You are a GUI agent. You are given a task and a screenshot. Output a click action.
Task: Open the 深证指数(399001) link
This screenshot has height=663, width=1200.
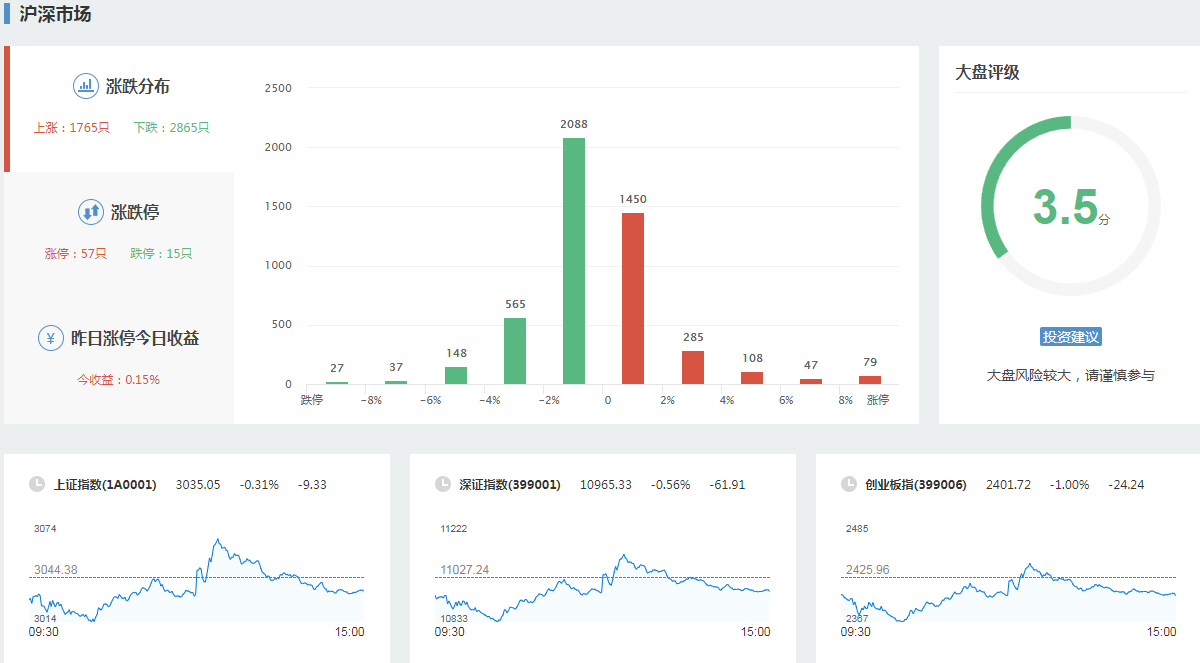[510, 485]
